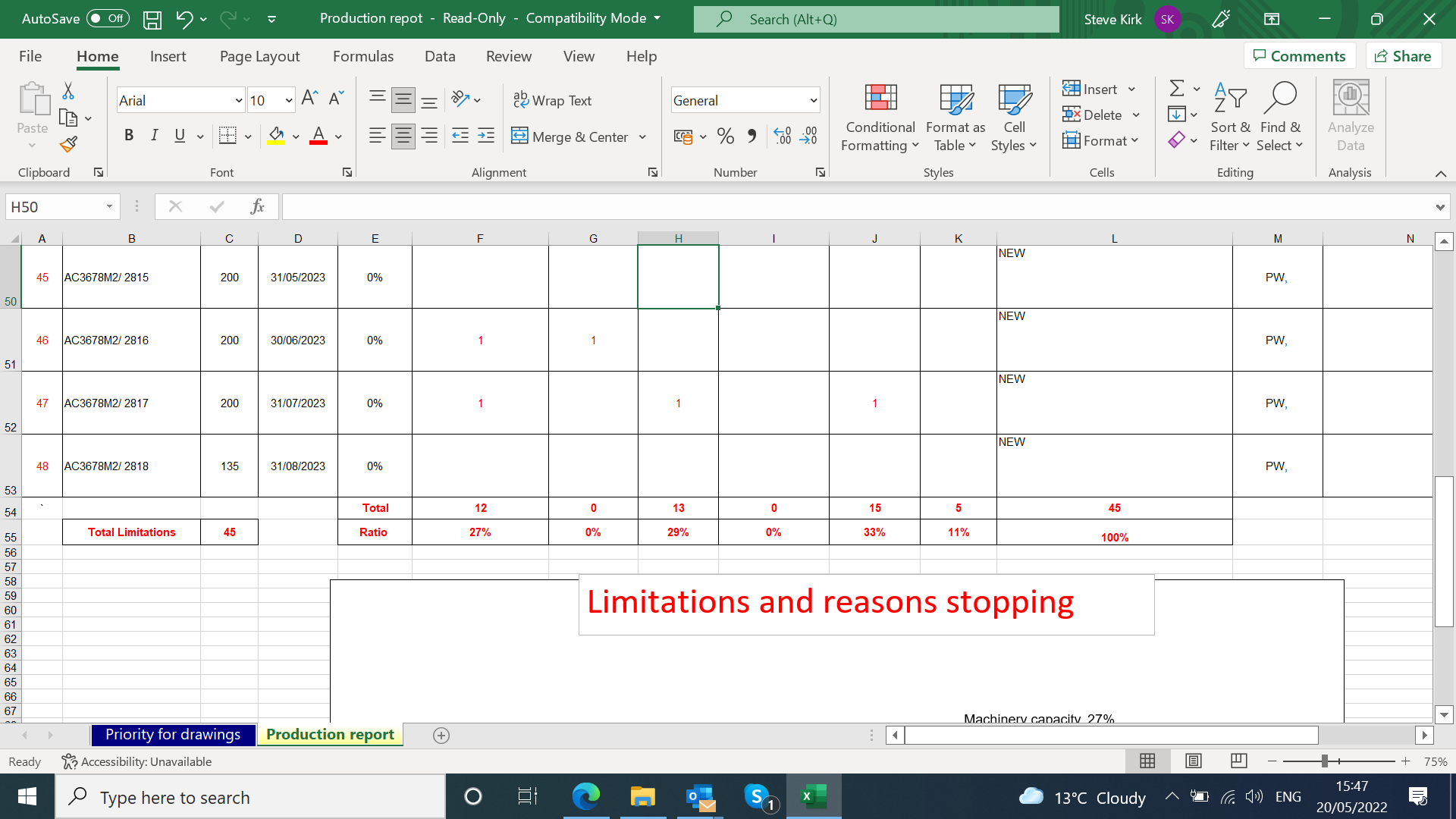Click the Cut scissors icon

[x=68, y=91]
